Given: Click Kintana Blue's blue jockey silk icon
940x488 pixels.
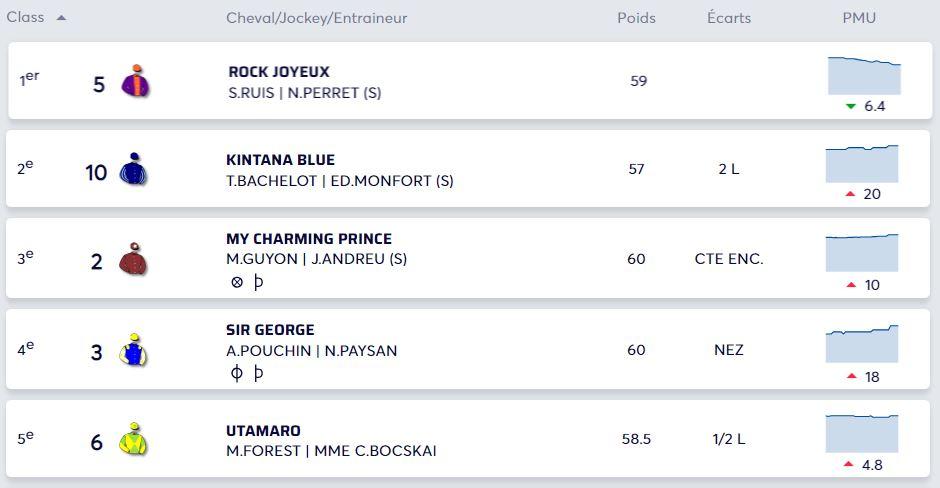Looking at the screenshot, I should pyautogui.click(x=132, y=170).
